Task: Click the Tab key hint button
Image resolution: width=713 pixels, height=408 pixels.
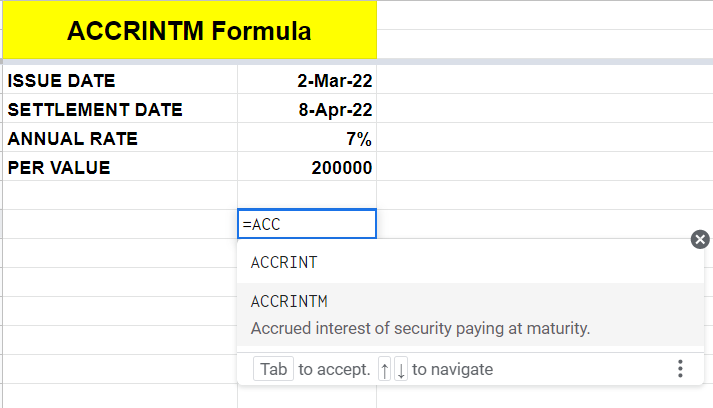Action: (273, 369)
